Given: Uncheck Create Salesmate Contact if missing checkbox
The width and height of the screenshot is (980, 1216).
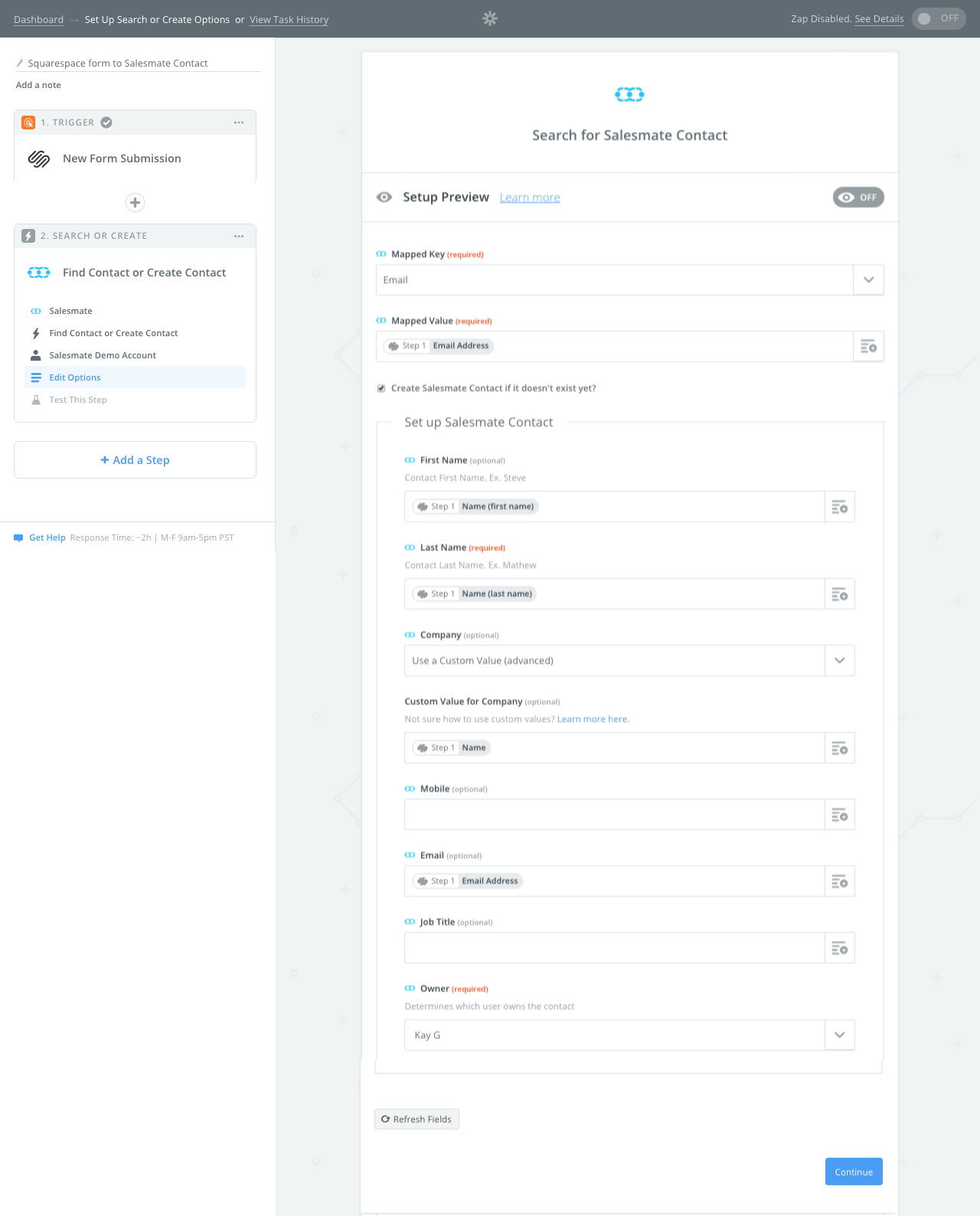Looking at the screenshot, I should 381,388.
